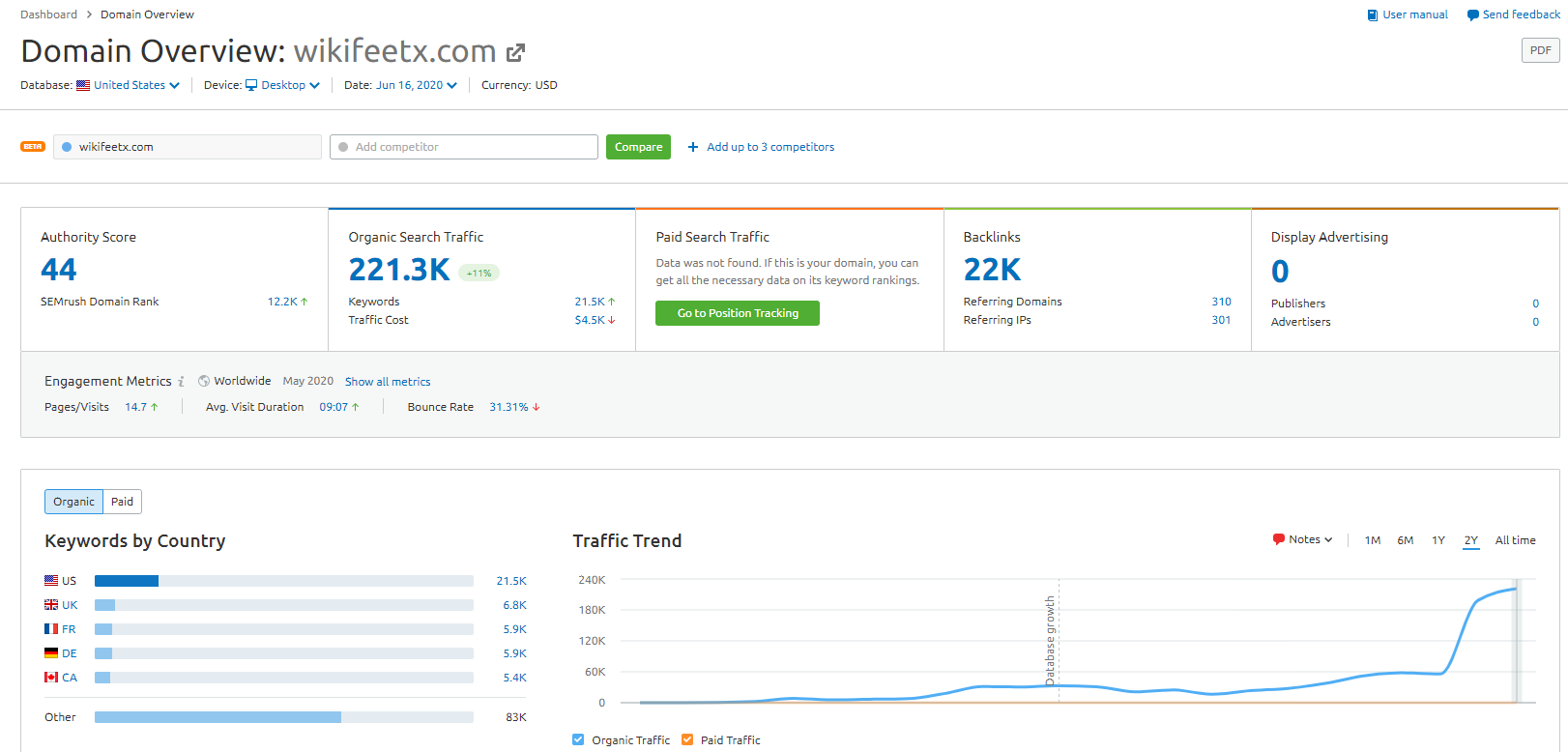Click the DE flag in Keywords by Country
The height and width of the screenshot is (752, 1568).
coord(51,653)
